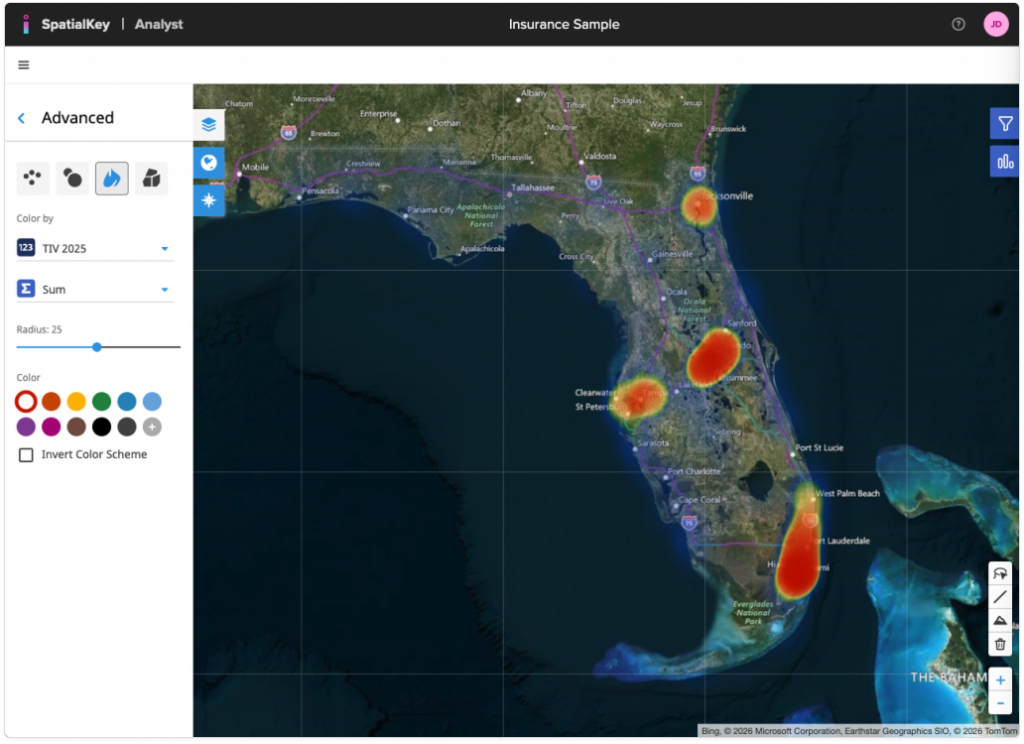
Task: Open the charts panel bar icon
Action: pos(1004,161)
